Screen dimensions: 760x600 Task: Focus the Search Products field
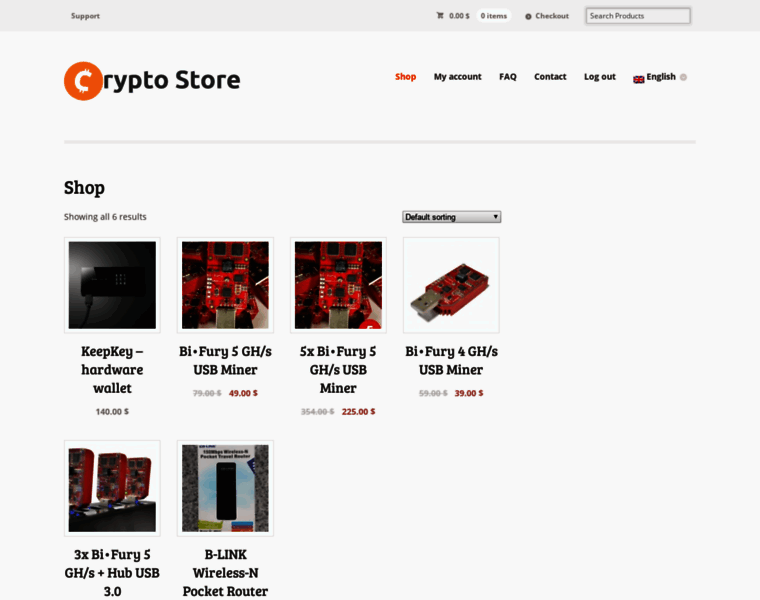coord(638,16)
